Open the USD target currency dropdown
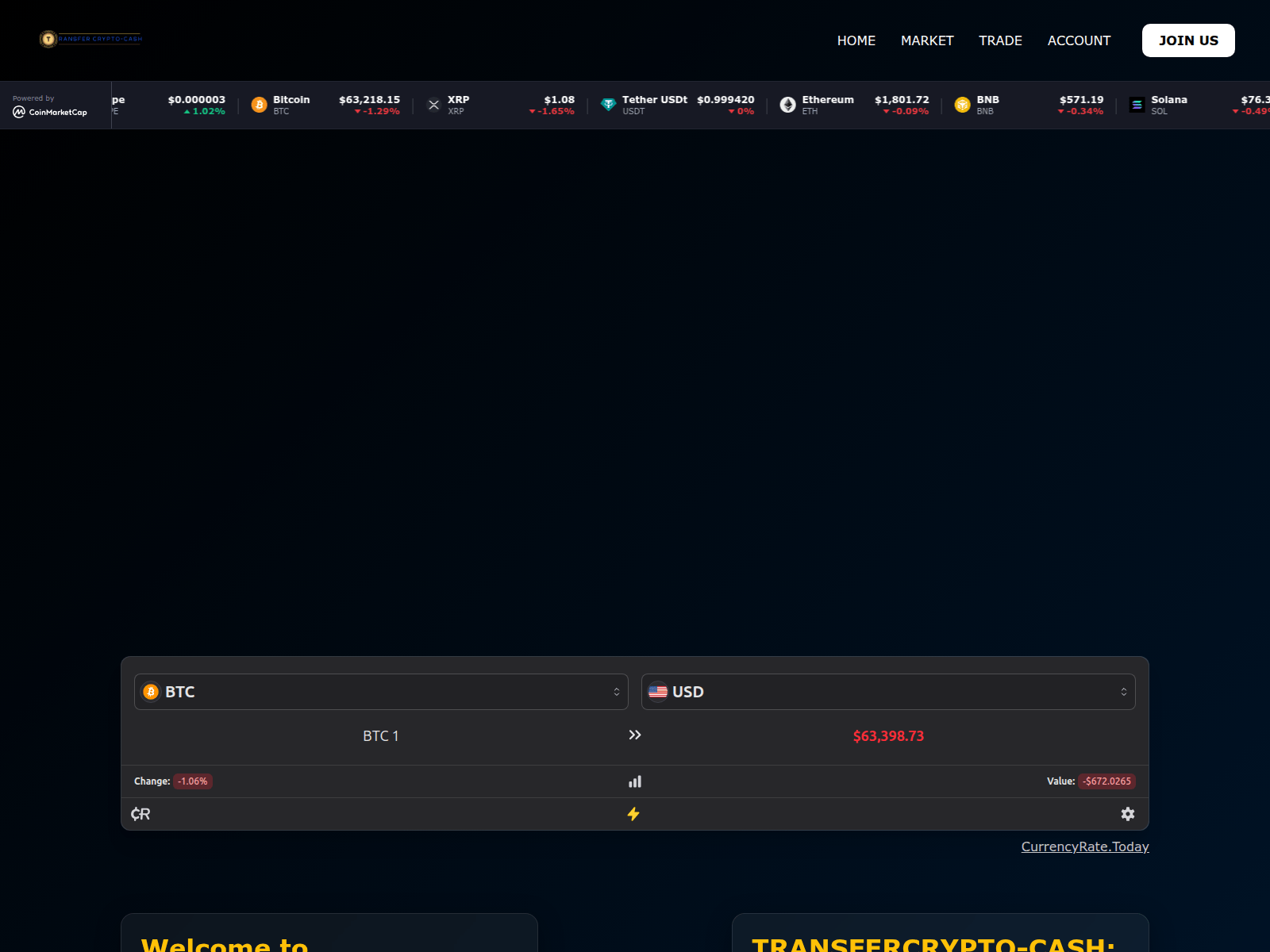 click(888, 692)
